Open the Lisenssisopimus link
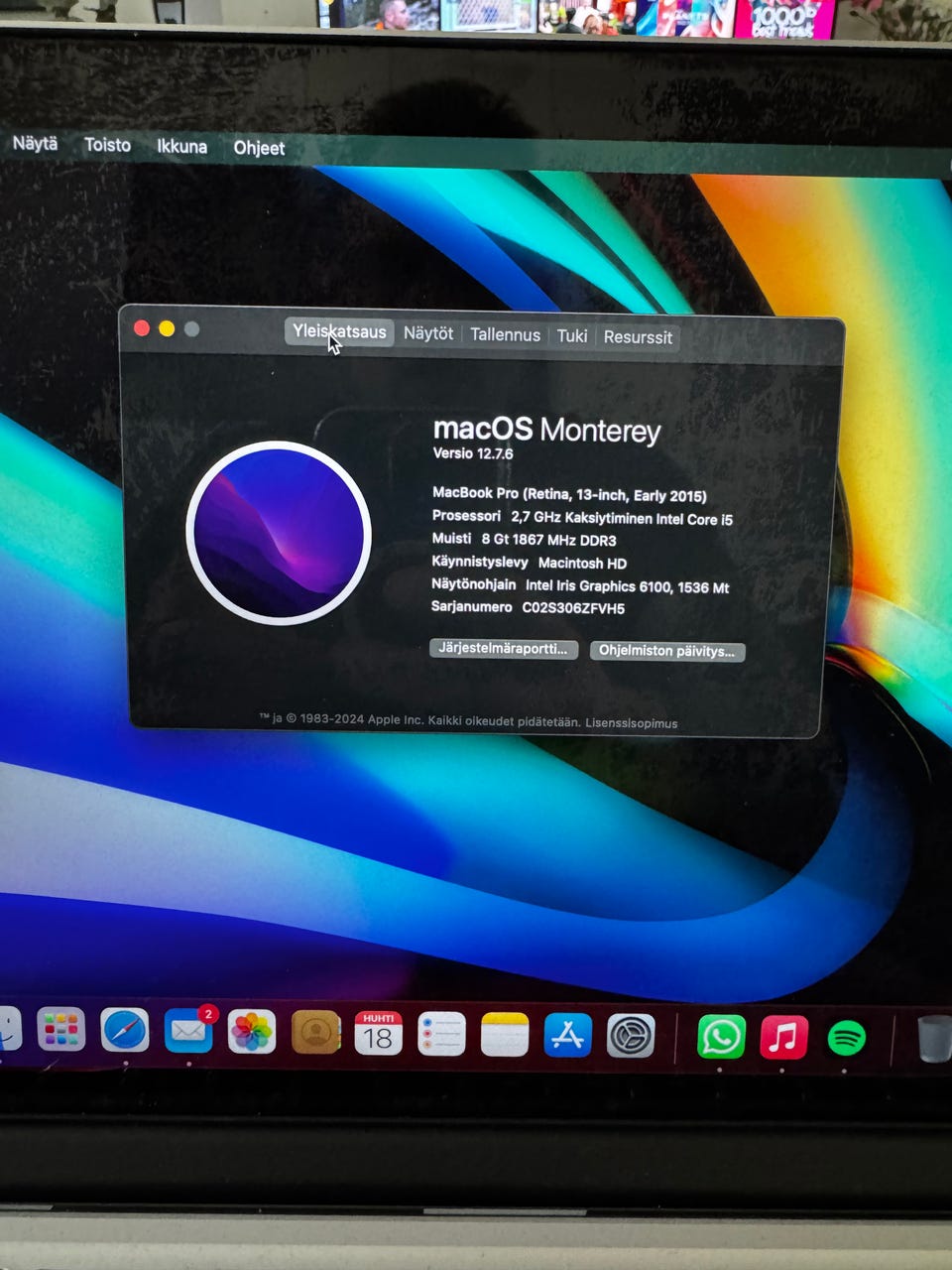This screenshot has width=952, height=1270. coord(632,723)
